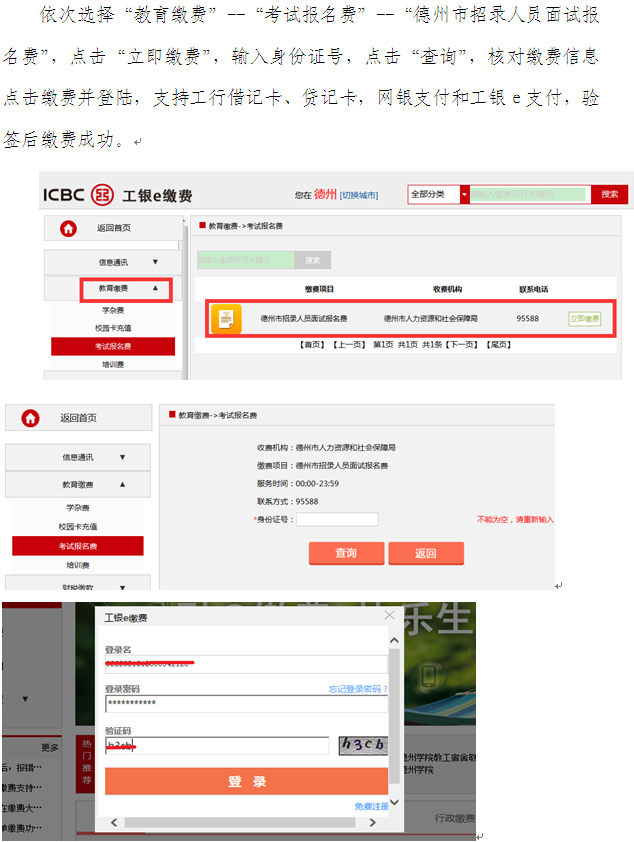Click the 缴费项目 column header
The width and height of the screenshot is (634, 842).
[x=319, y=289]
